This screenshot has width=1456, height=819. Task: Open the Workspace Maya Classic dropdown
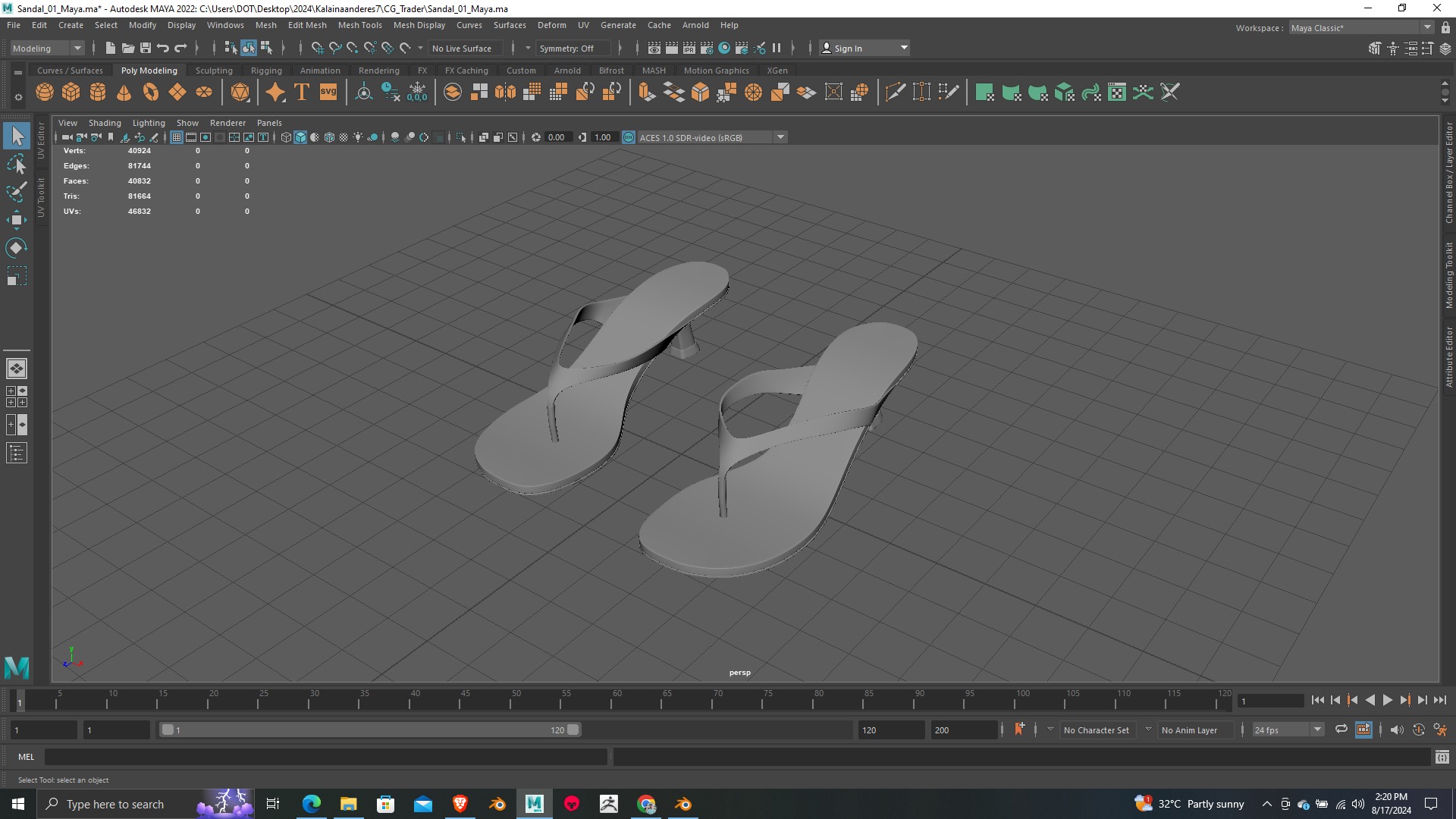pos(1361,27)
